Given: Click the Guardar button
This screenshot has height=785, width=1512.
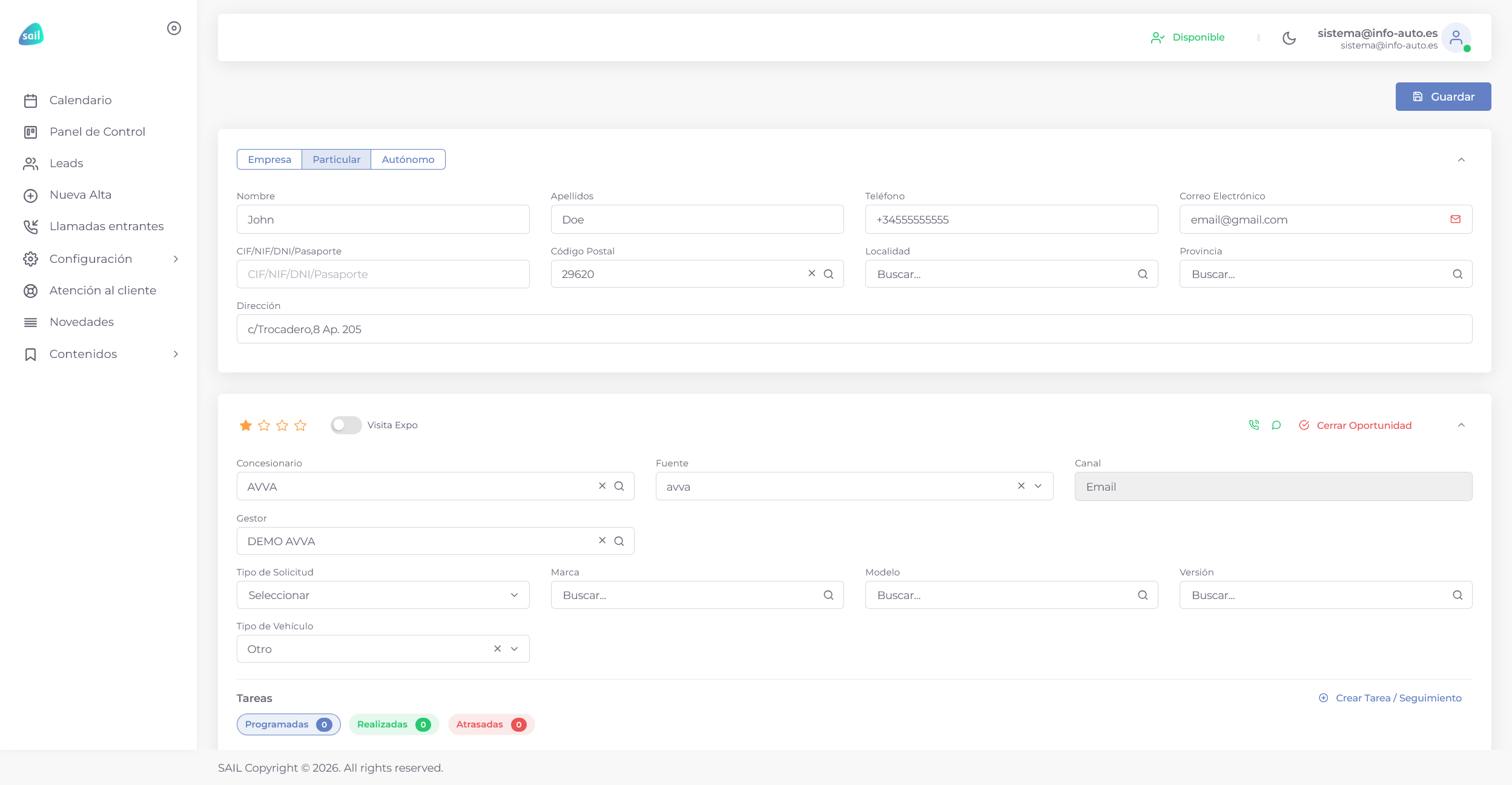Looking at the screenshot, I should point(1443,97).
